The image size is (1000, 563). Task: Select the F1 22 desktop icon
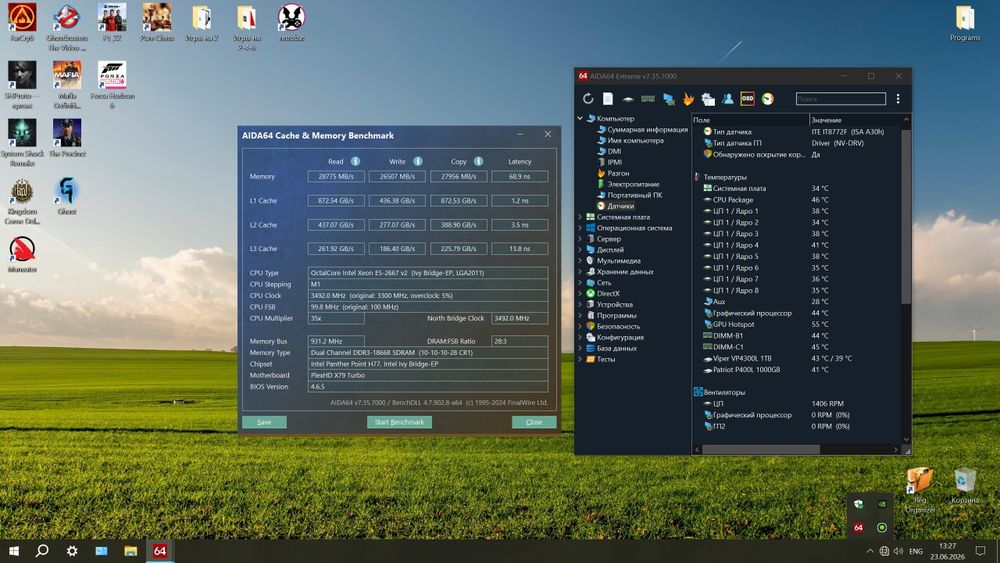112,23
